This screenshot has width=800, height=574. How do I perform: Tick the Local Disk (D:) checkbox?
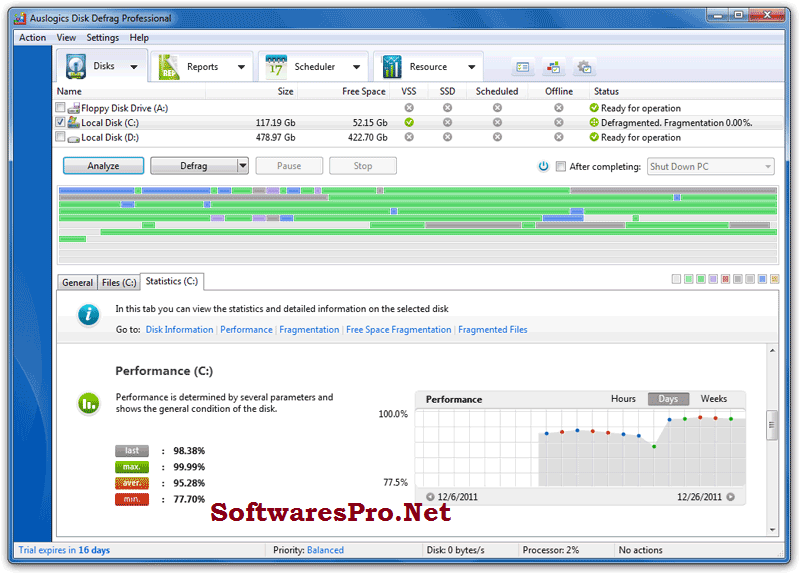(60, 137)
